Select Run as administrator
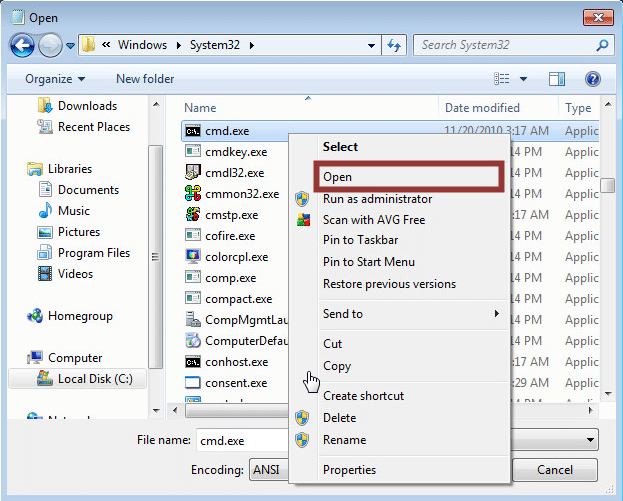Viewport: 623px width, 501px height. [377, 199]
